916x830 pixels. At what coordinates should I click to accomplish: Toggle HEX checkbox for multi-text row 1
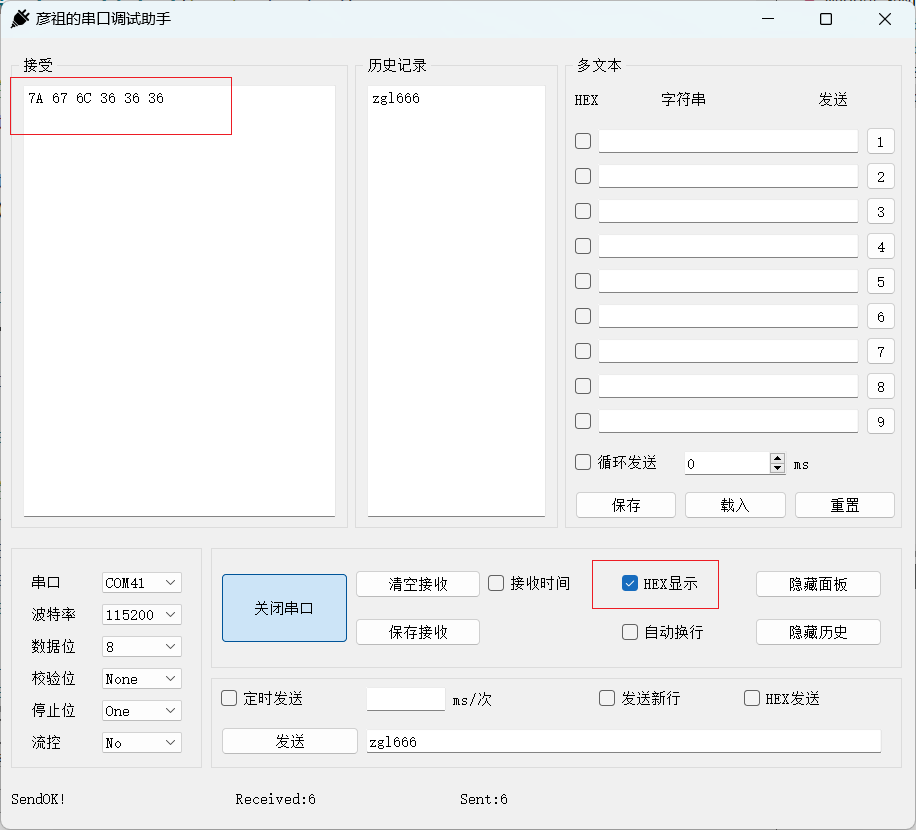582,141
